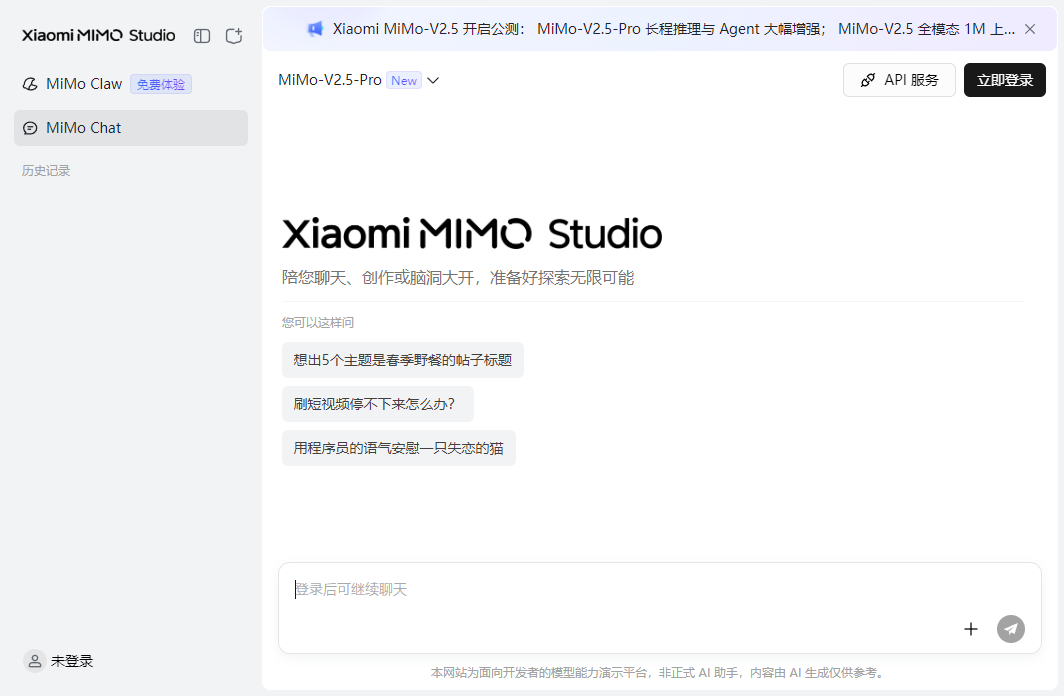This screenshot has height=696, width=1064.
Task: Open attachments with the plus icon
Action: coord(970,629)
